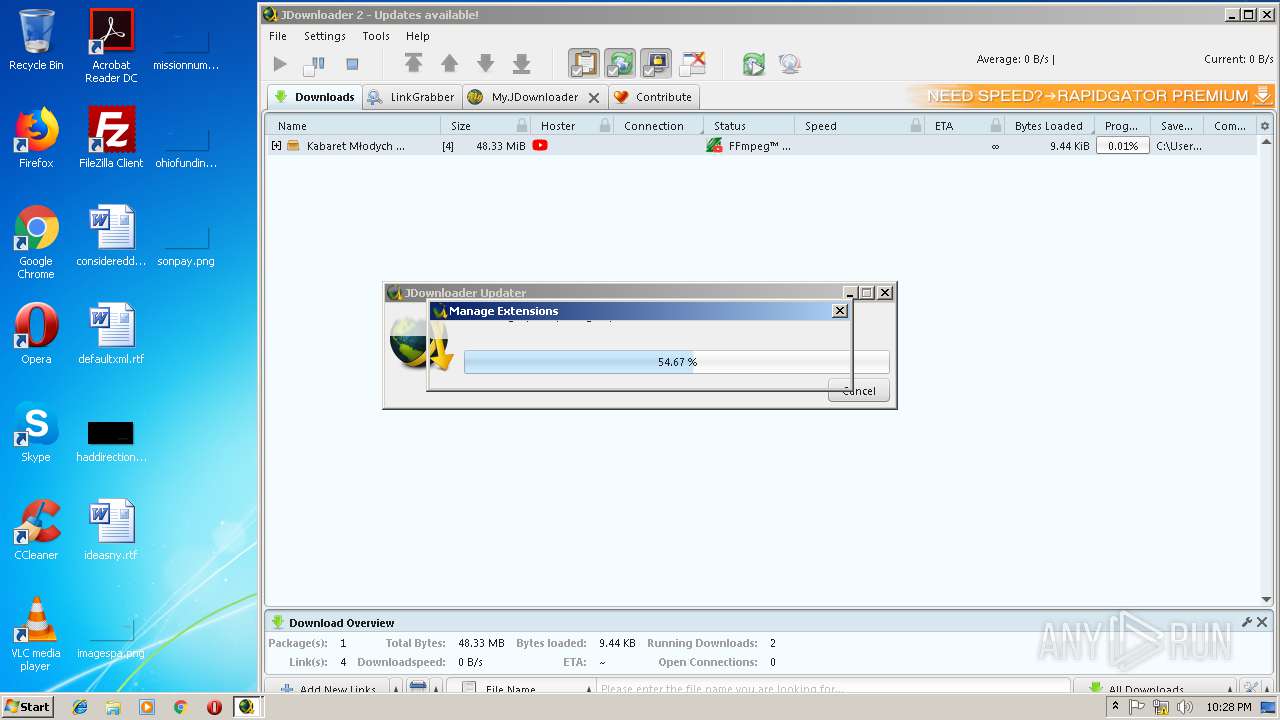Click the globe update check toolbar icon
1280x720 pixels.
pyautogui.click(x=790, y=64)
